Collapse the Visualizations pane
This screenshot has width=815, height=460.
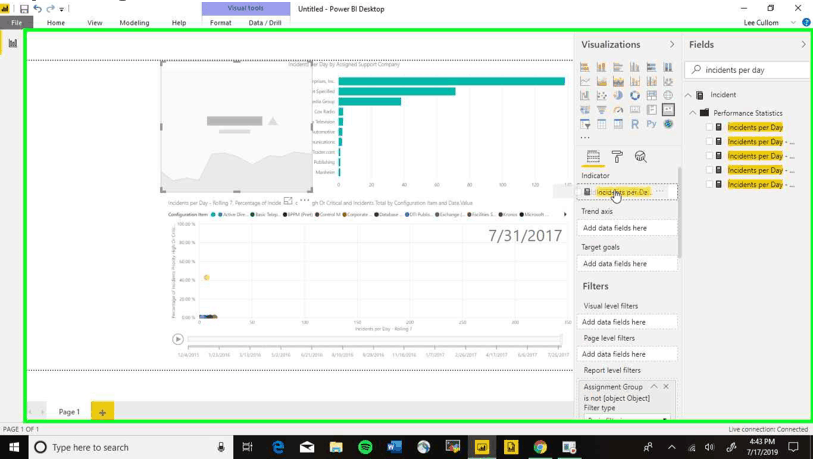[672, 45]
